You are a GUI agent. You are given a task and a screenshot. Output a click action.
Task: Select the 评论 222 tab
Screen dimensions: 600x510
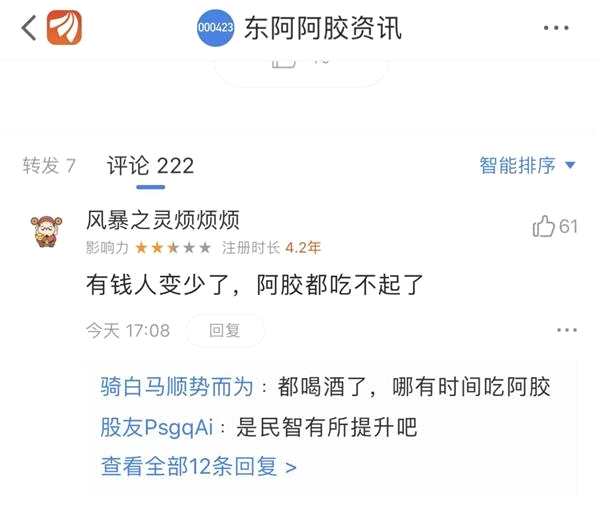150,166
